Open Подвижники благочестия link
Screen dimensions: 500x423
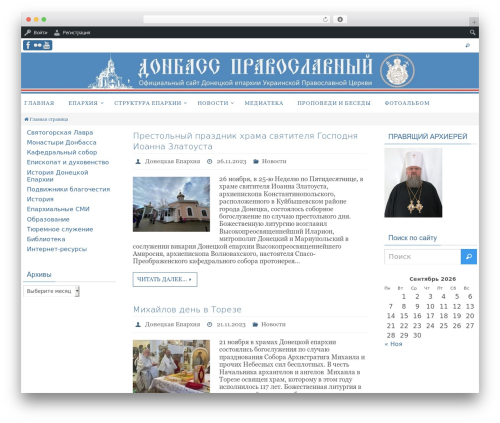coord(68,189)
